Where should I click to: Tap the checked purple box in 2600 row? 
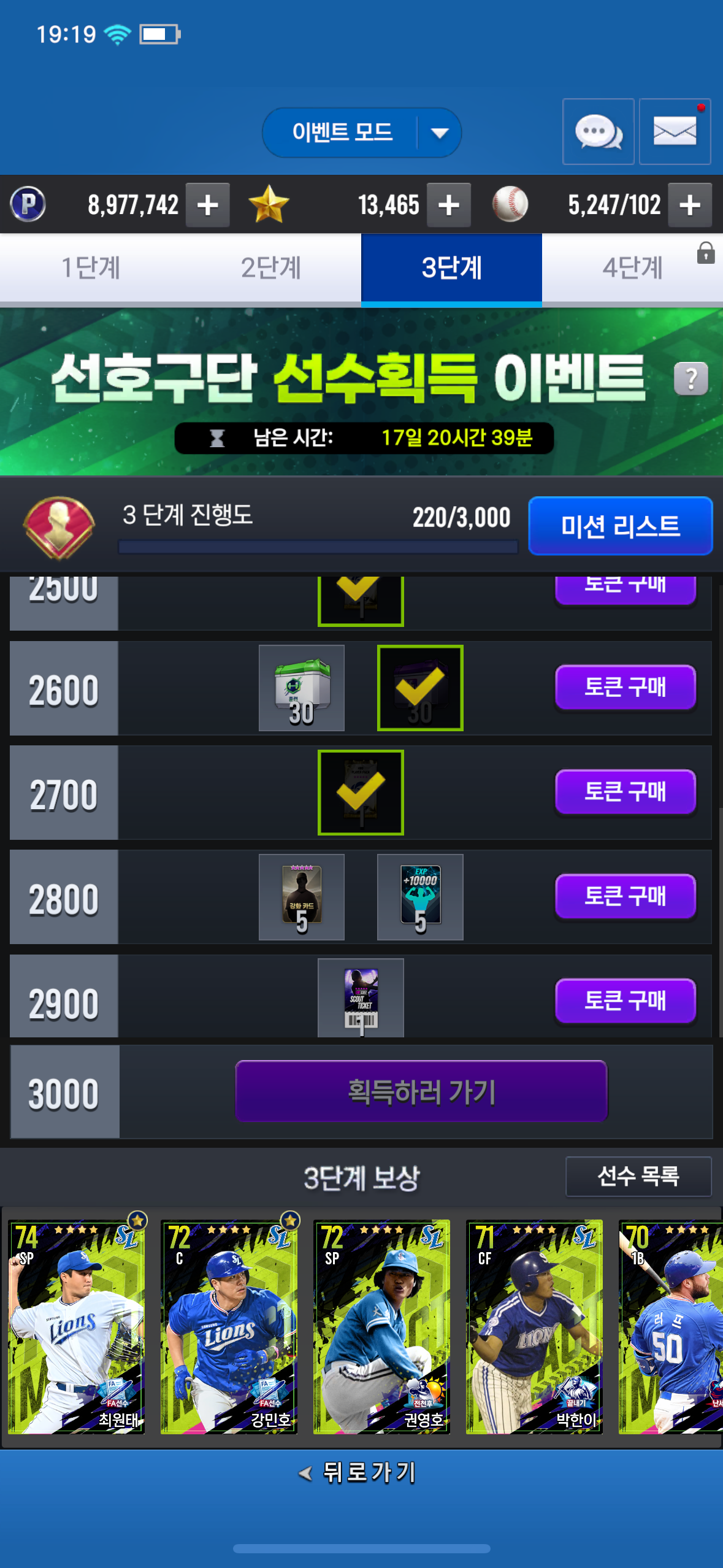[x=420, y=688]
